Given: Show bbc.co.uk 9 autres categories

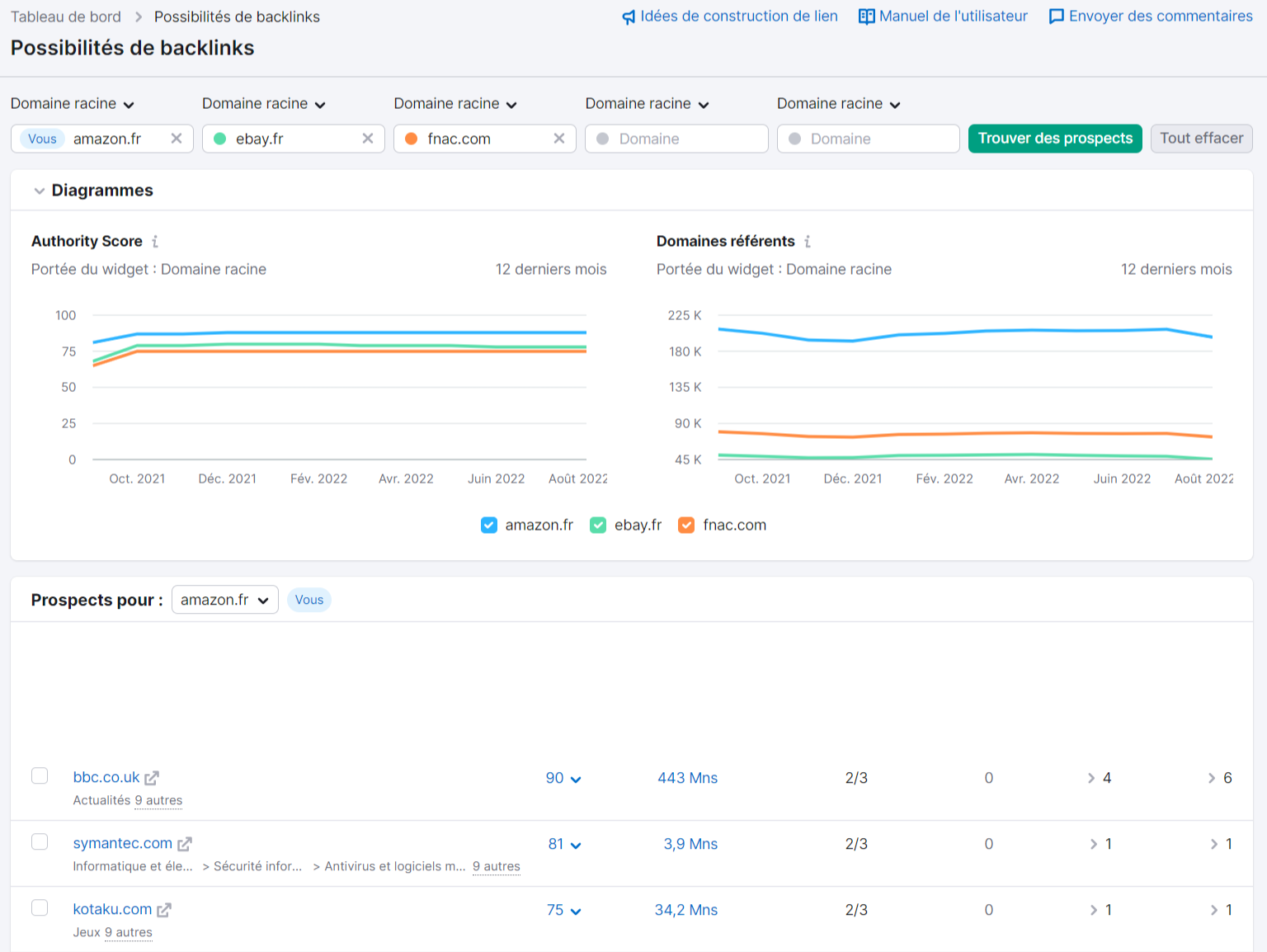Looking at the screenshot, I should (x=158, y=800).
